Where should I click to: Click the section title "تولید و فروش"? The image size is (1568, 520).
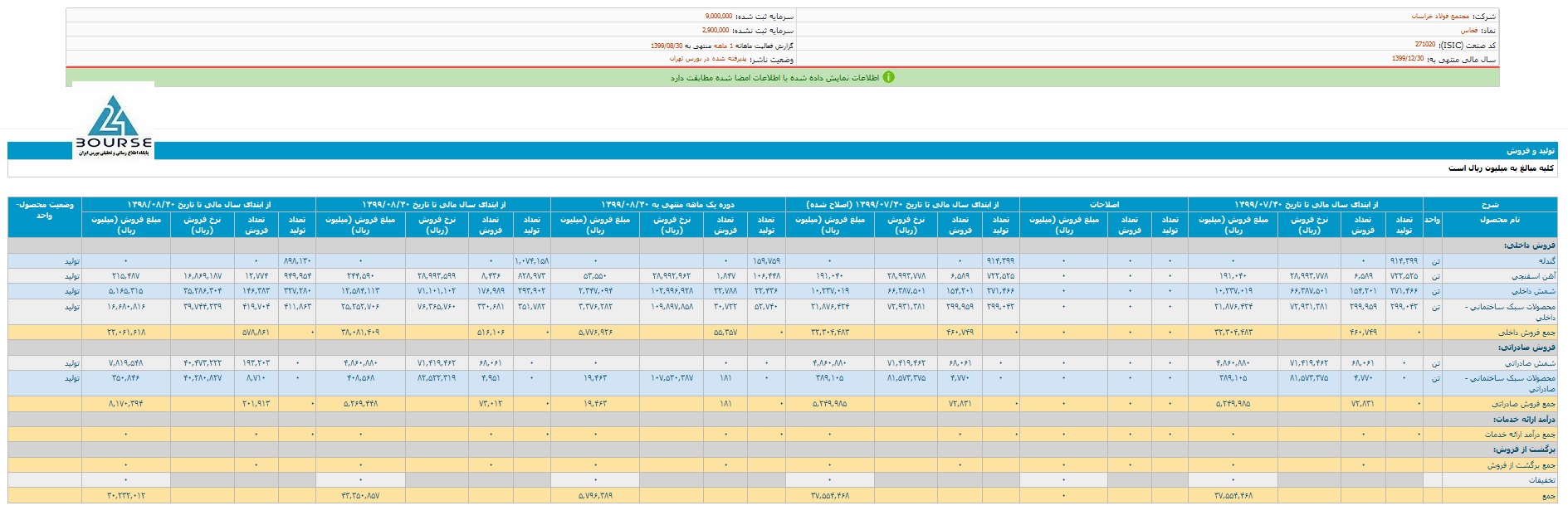click(x=1531, y=151)
